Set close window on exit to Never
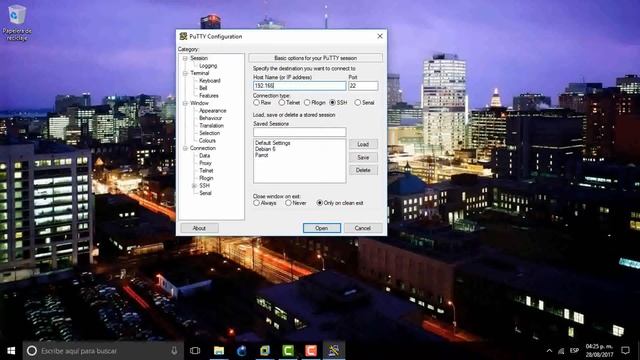This screenshot has width=640, height=360. click(288, 203)
